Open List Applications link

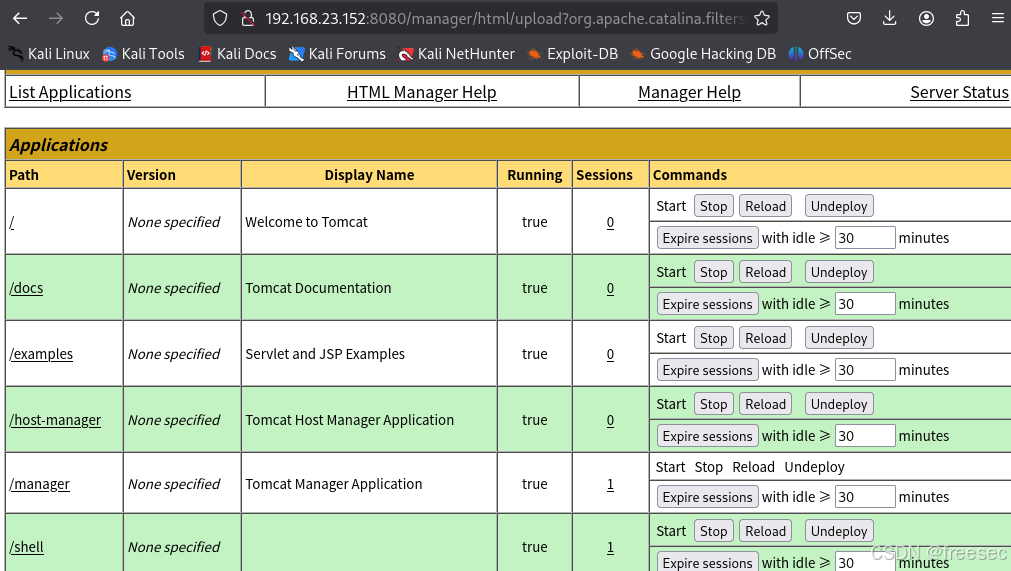(x=70, y=92)
